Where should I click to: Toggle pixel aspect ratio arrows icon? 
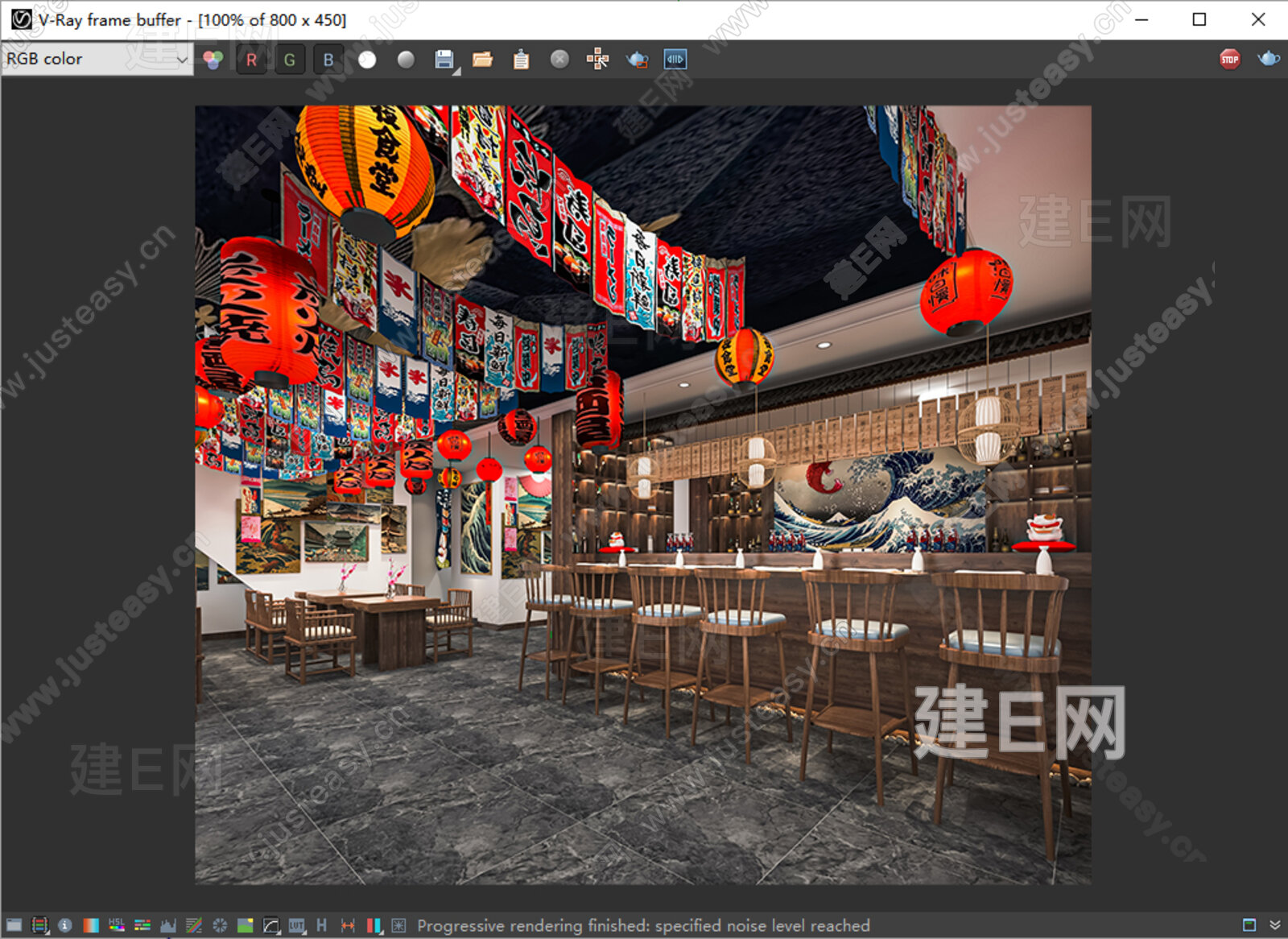tap(348, 925)
